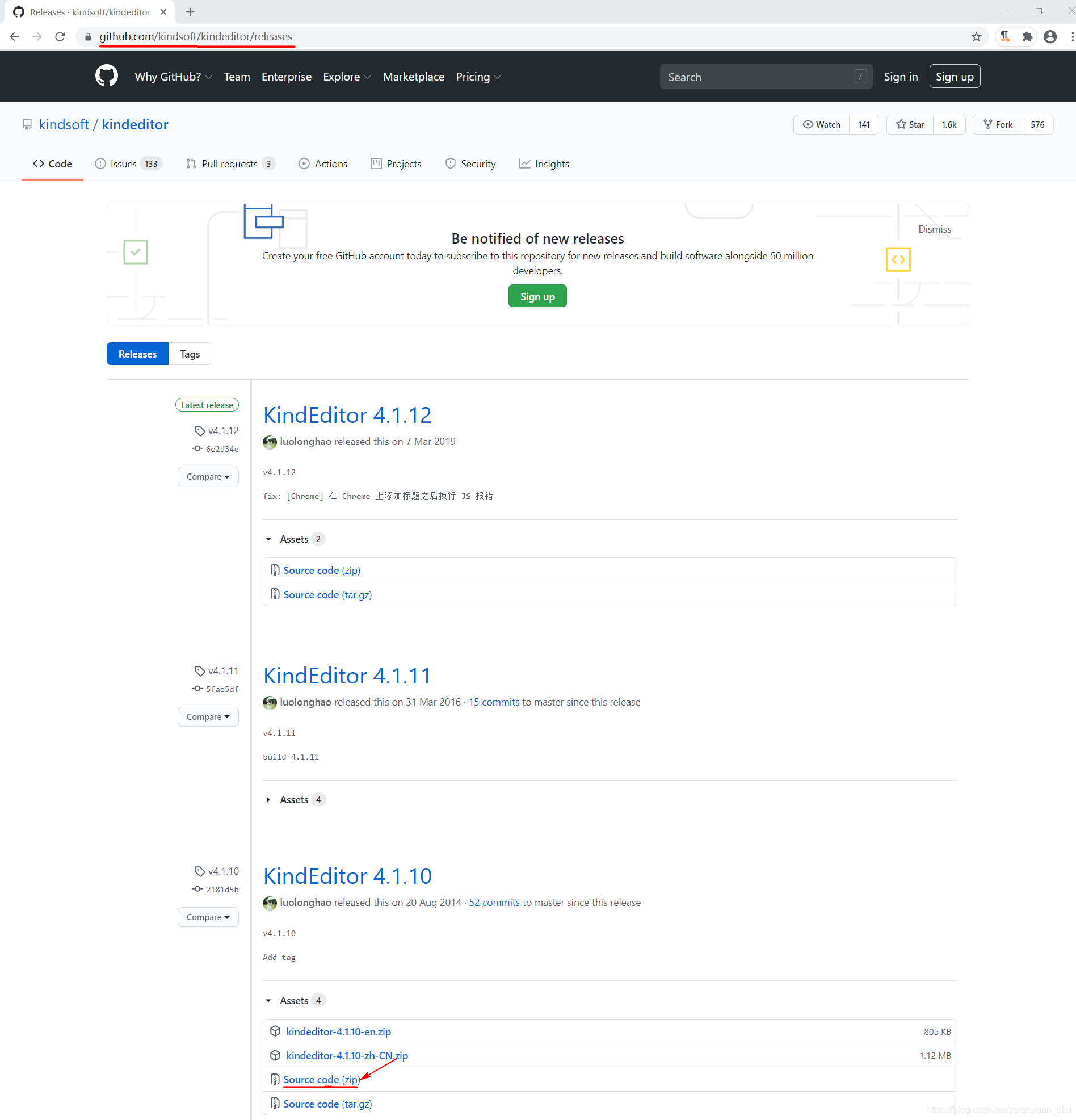Click the browser back arrow
The width and height of the screenshot is (1076, 1120).
[x=15, y=36]
